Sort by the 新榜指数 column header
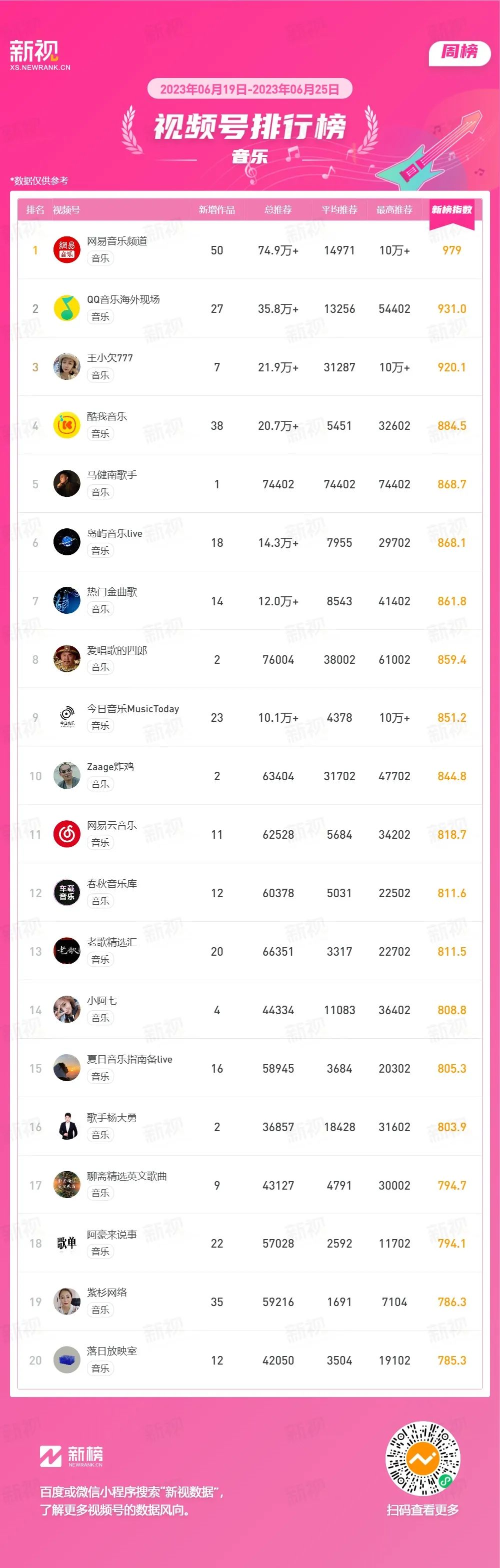Viewport: 500px width, 1568px height. point(452,210)
